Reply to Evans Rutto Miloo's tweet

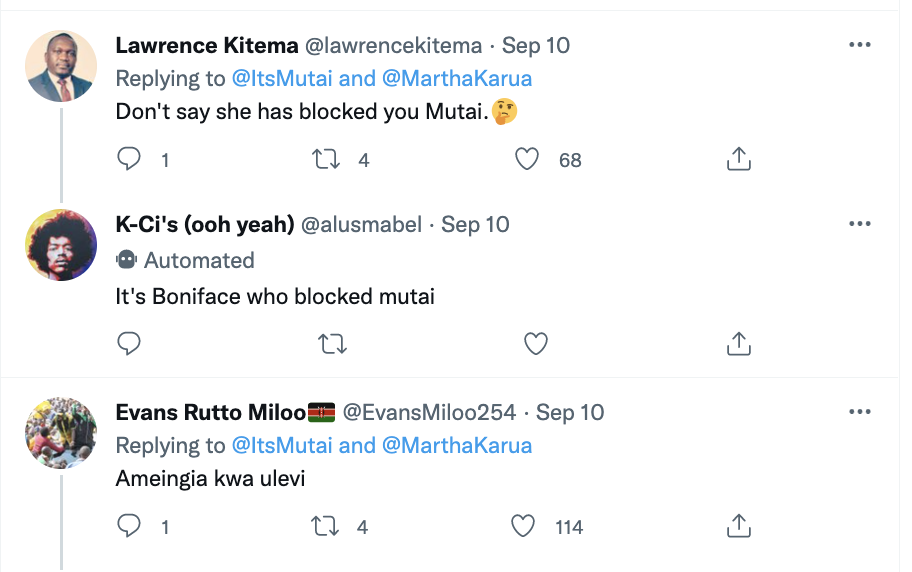coord(129,526)
